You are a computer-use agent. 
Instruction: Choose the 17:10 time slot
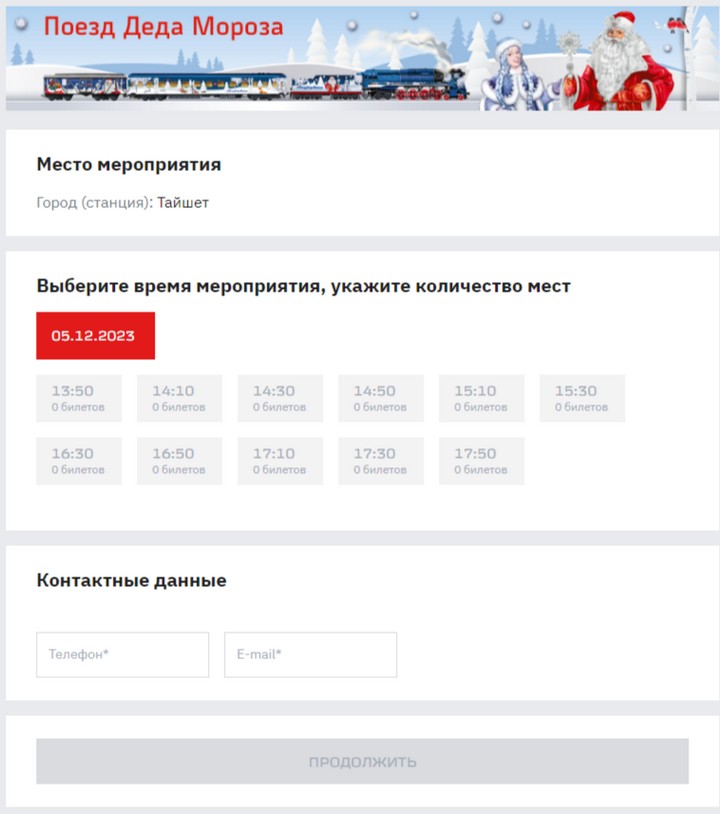coord(280,461)
